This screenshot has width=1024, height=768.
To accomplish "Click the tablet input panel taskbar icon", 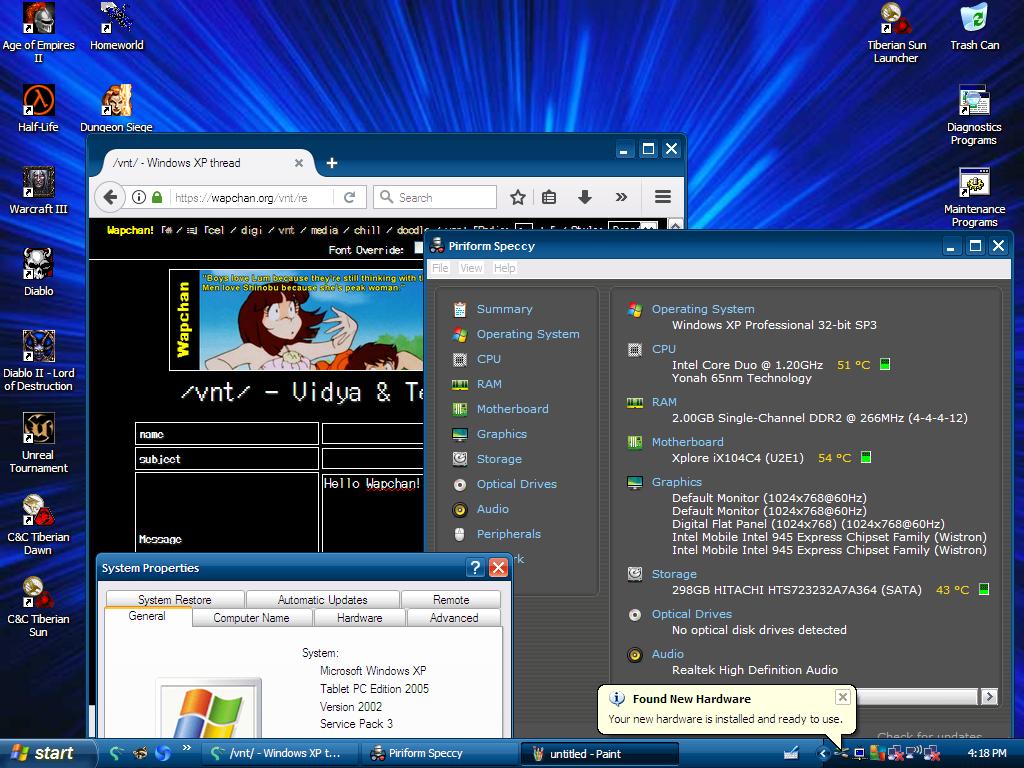I will point(791,753).
